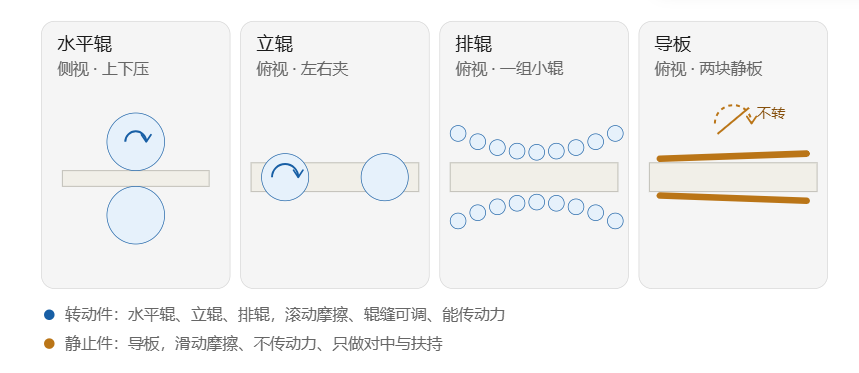Click the 排辊 card title
Image resolution: width=859 pixels, height=373 pixels.
coord(473,44)
